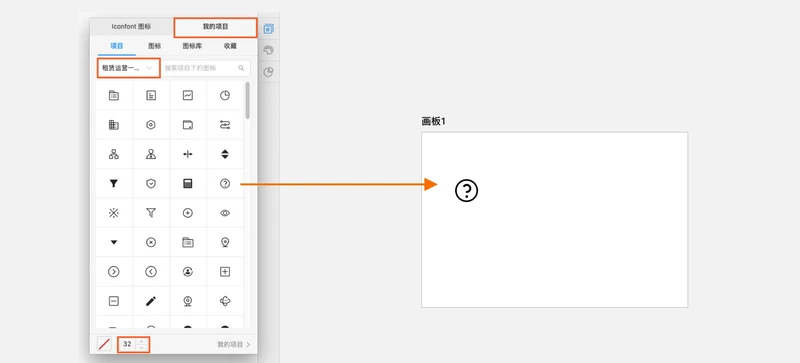Open the 收藏 sub-tab
The height and width of the screenshot is (363, 800).
click(230, 46)
